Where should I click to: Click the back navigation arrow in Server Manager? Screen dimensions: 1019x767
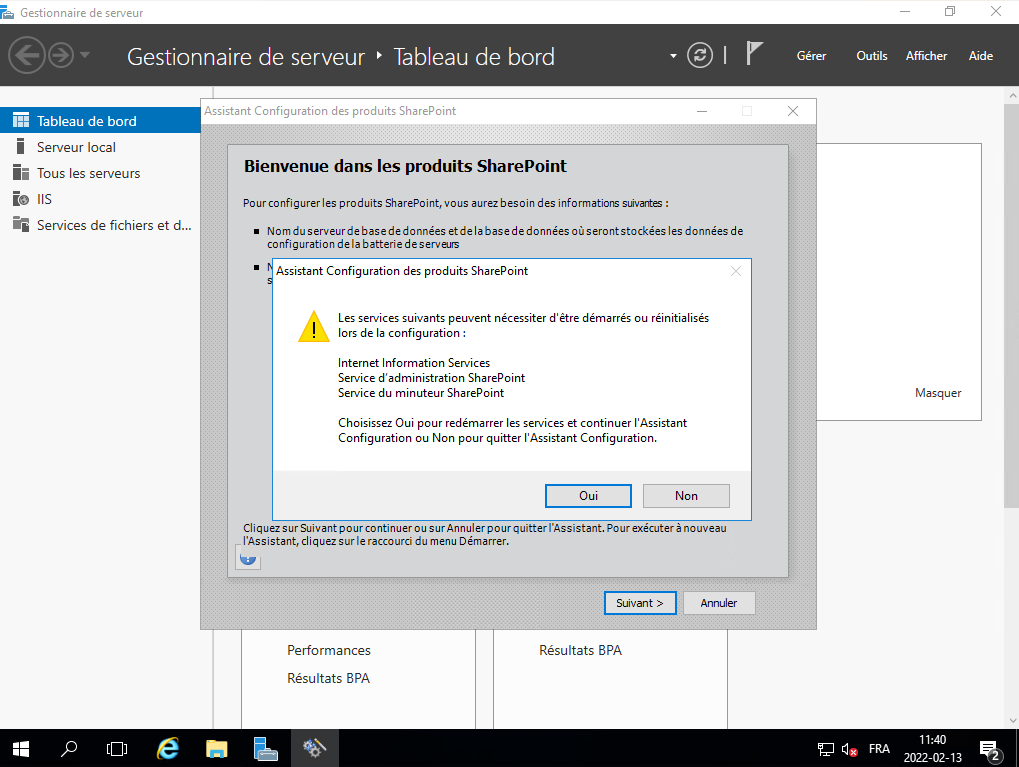coord(27,56)
